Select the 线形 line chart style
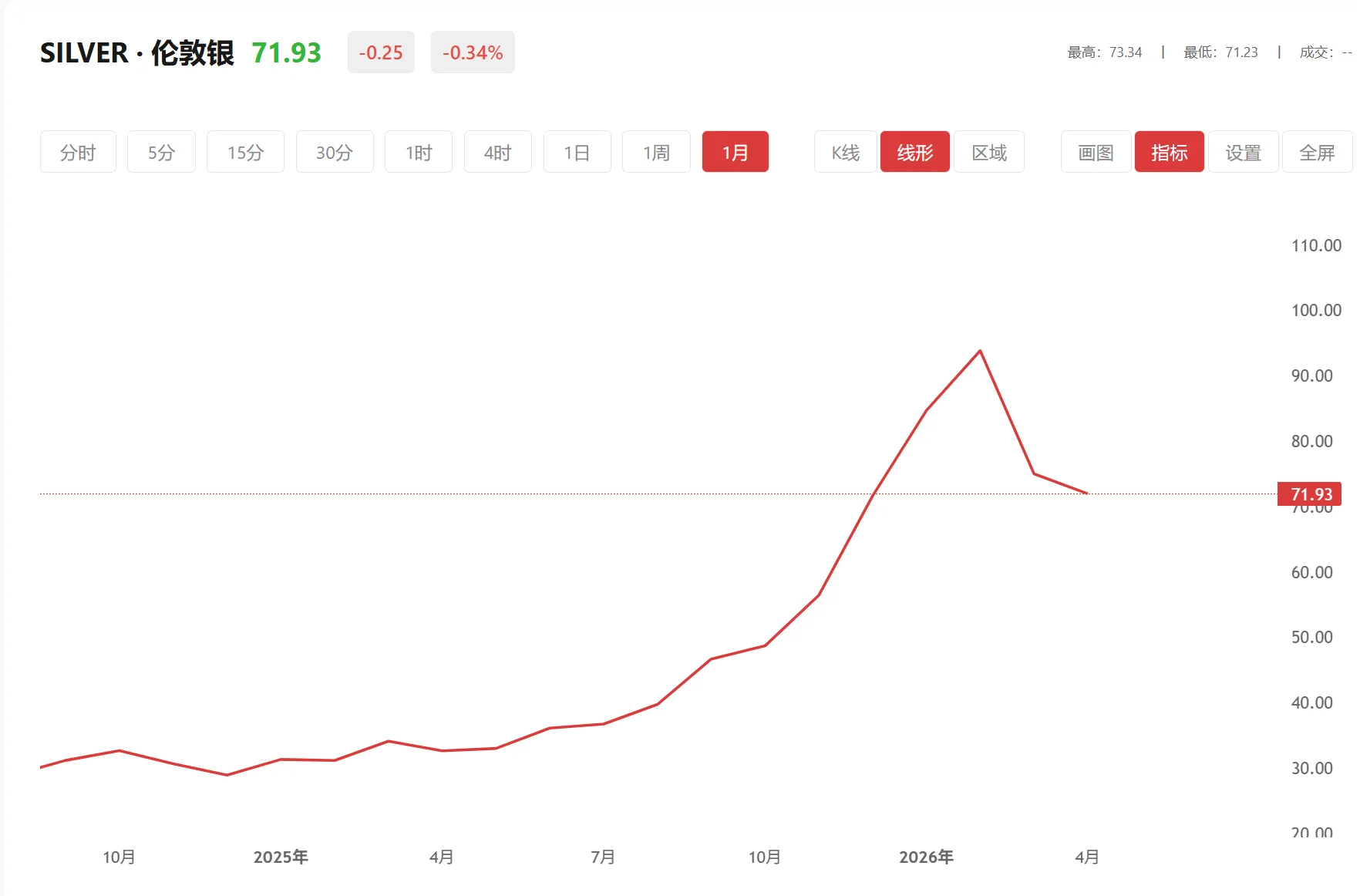 [914, 152]
